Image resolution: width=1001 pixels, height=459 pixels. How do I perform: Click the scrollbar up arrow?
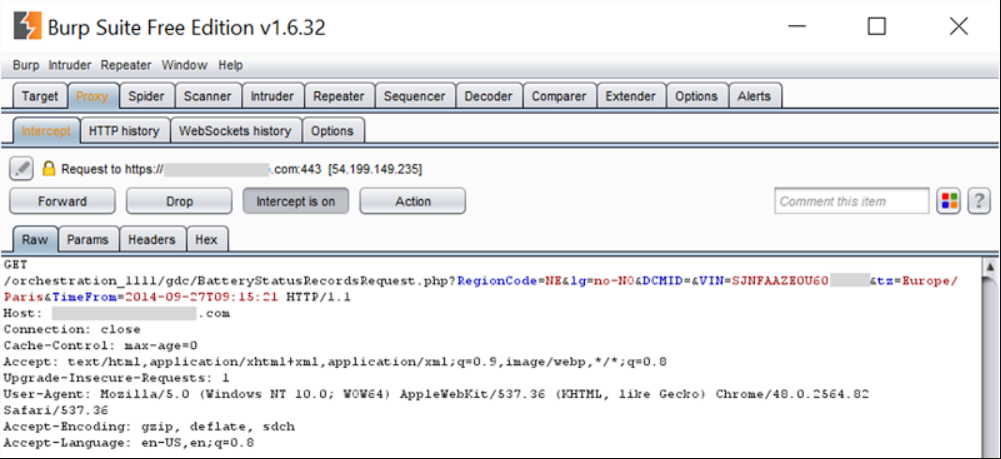(x=990, y=266)
